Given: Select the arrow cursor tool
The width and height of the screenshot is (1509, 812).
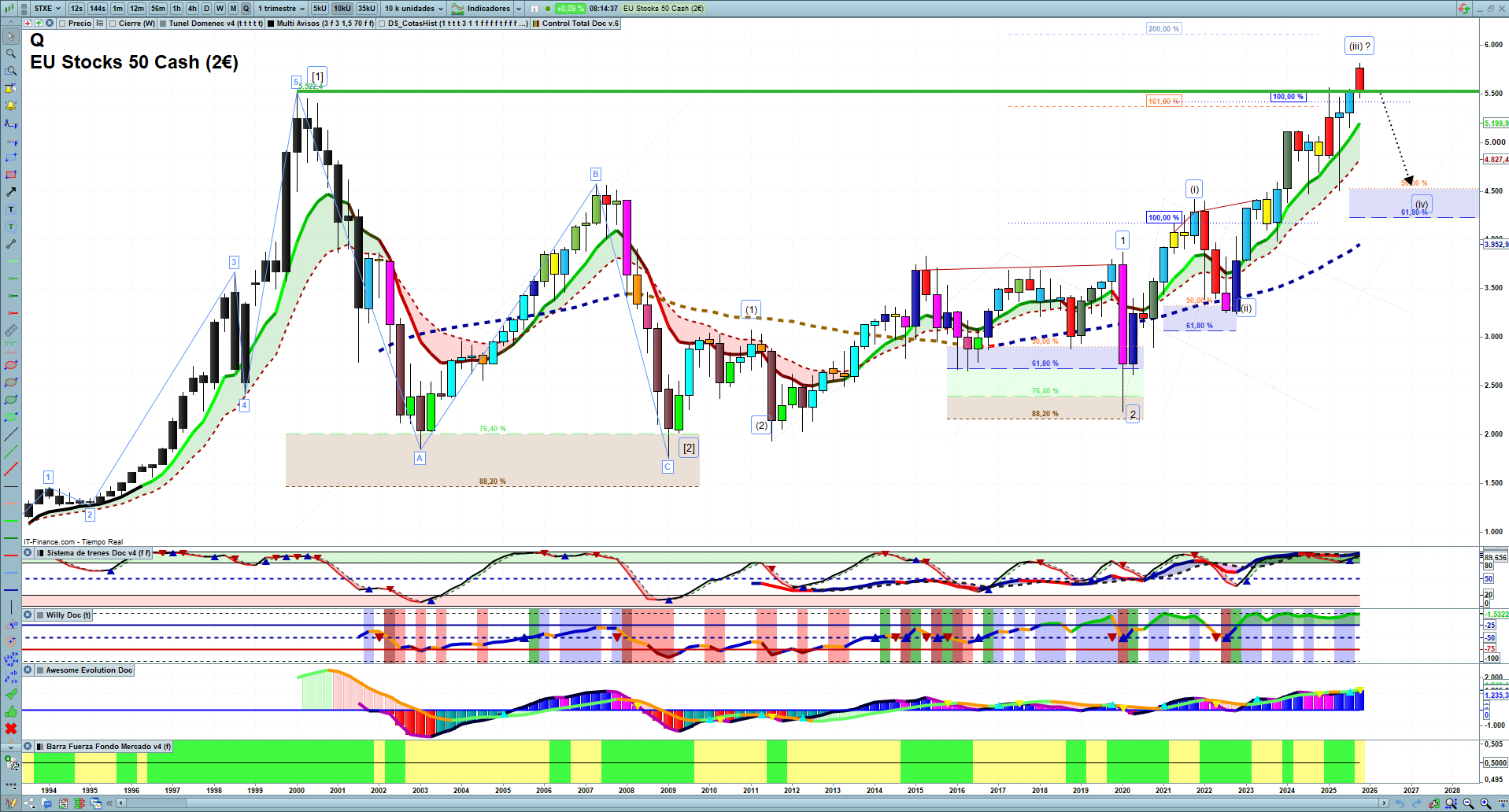Looking at the screenshot, I should (x=11, y=36).
